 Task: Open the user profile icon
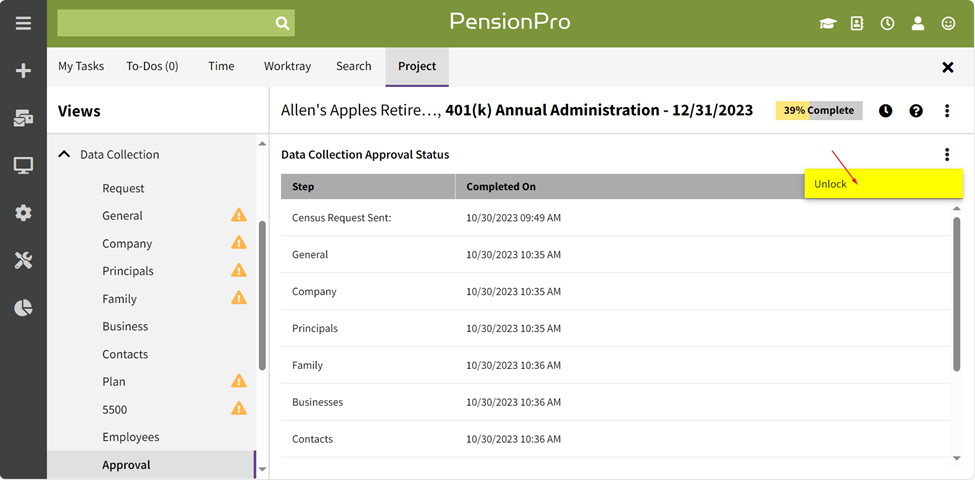tap(917, 24)
